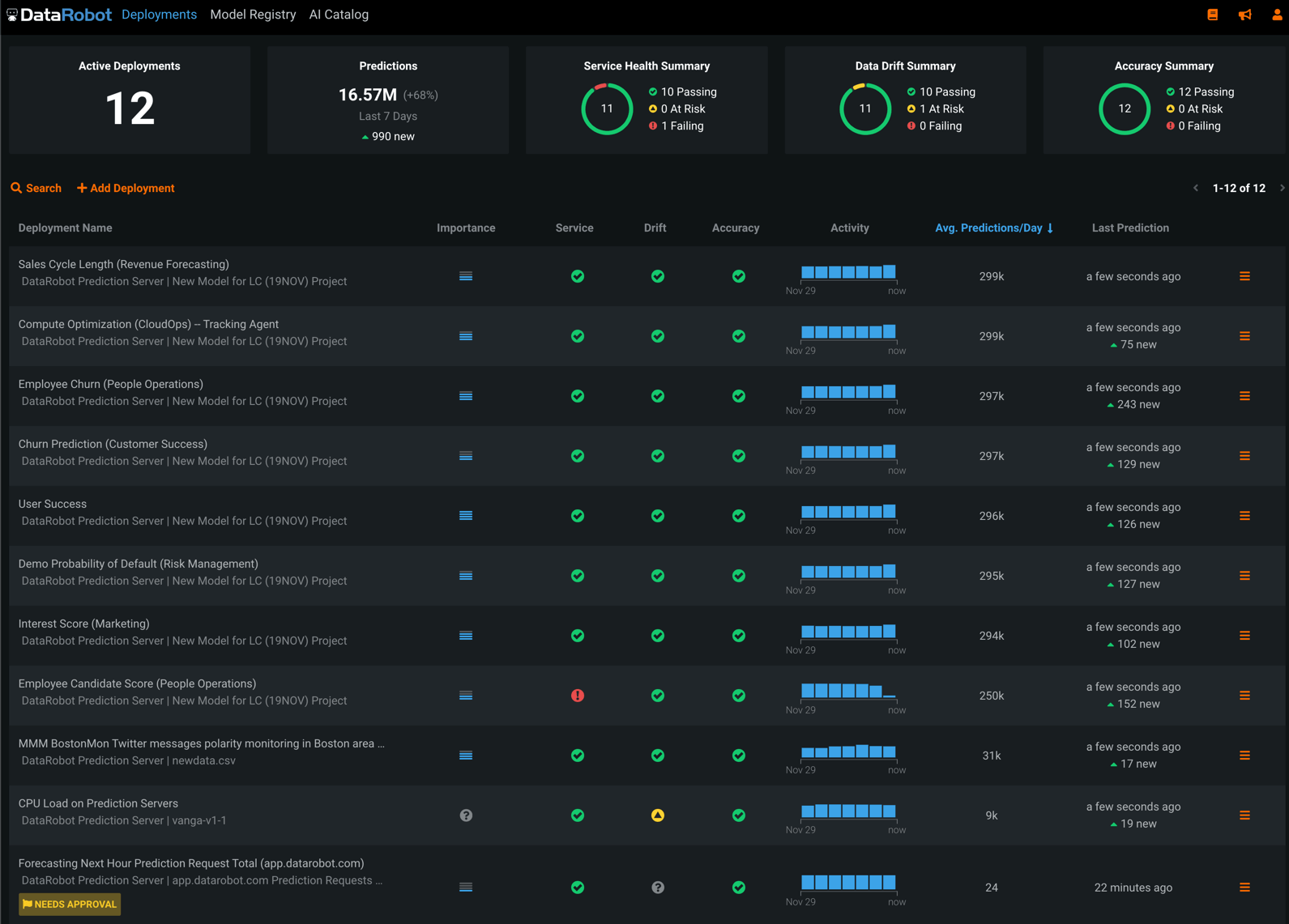
Task: Open the Accuracy Summary ring chart
Action: pos(1125,109)
